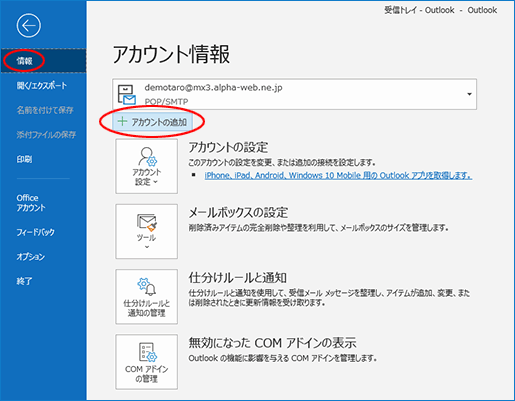The image size is (515, 401).
Task: Open the Outlook mobile app download link
Action: point(338,175)
